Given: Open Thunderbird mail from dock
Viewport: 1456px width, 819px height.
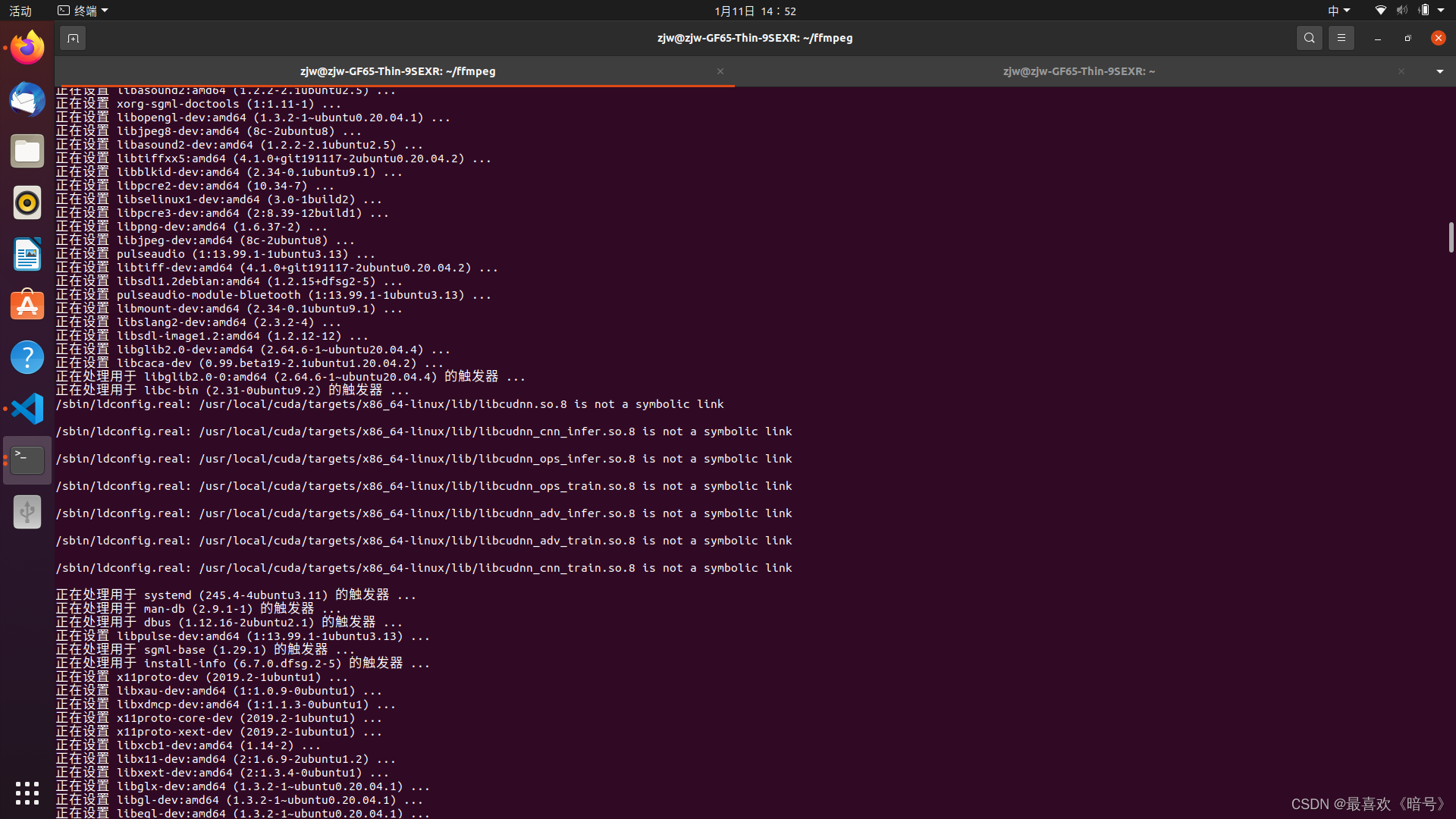Looking at the screenshot, I should 27,99.
